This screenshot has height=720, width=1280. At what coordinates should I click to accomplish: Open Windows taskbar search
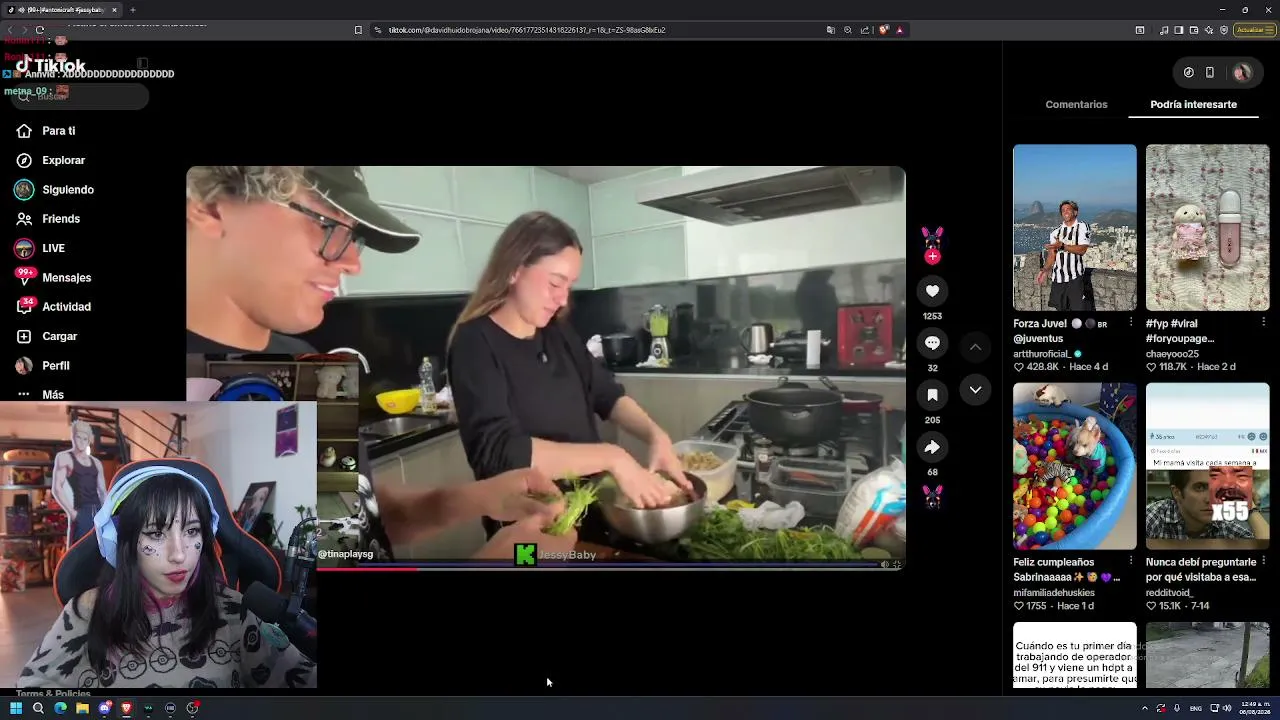[38, 708]
